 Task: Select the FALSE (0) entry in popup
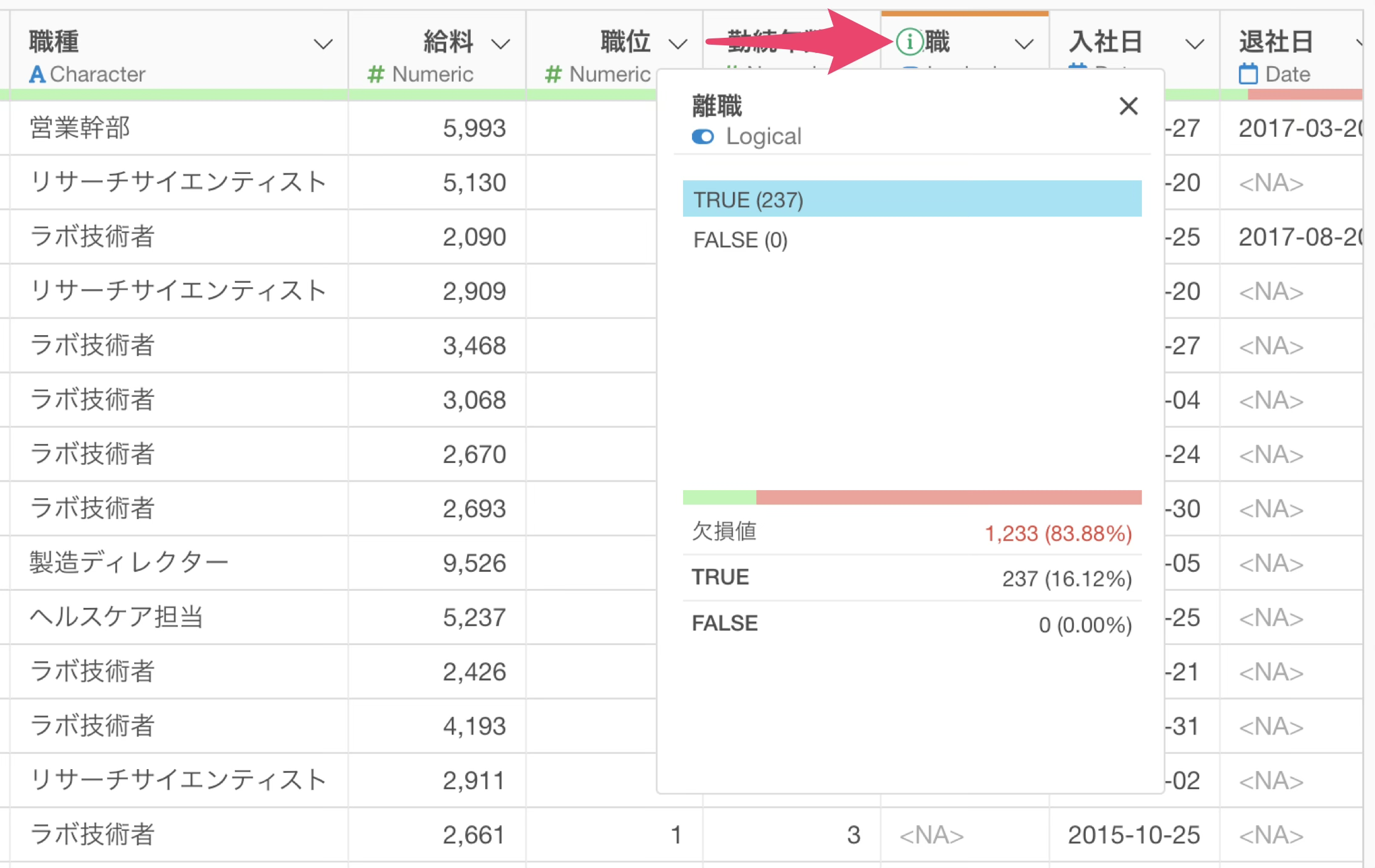tap(740, 240)
